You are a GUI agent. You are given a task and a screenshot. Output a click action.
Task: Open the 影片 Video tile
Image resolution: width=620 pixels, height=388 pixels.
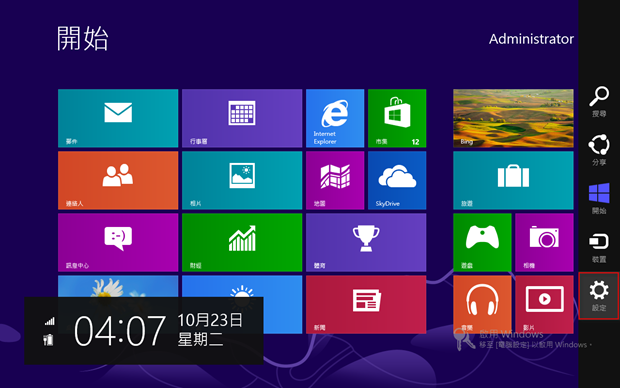pos(544,305)
